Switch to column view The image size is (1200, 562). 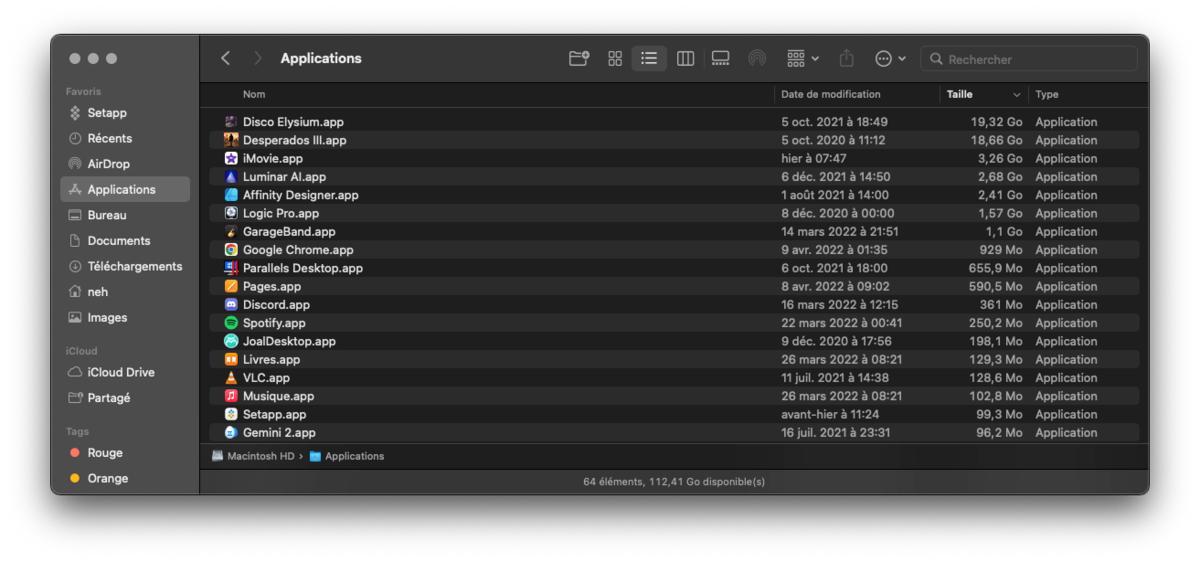click(685, 59)
